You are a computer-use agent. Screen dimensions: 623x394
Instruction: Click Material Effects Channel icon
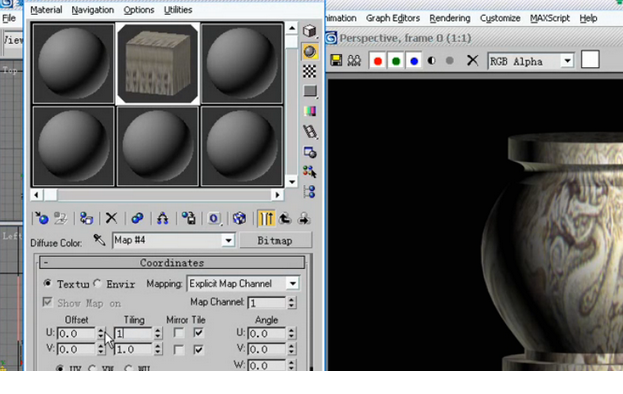(x=214, y=218)
